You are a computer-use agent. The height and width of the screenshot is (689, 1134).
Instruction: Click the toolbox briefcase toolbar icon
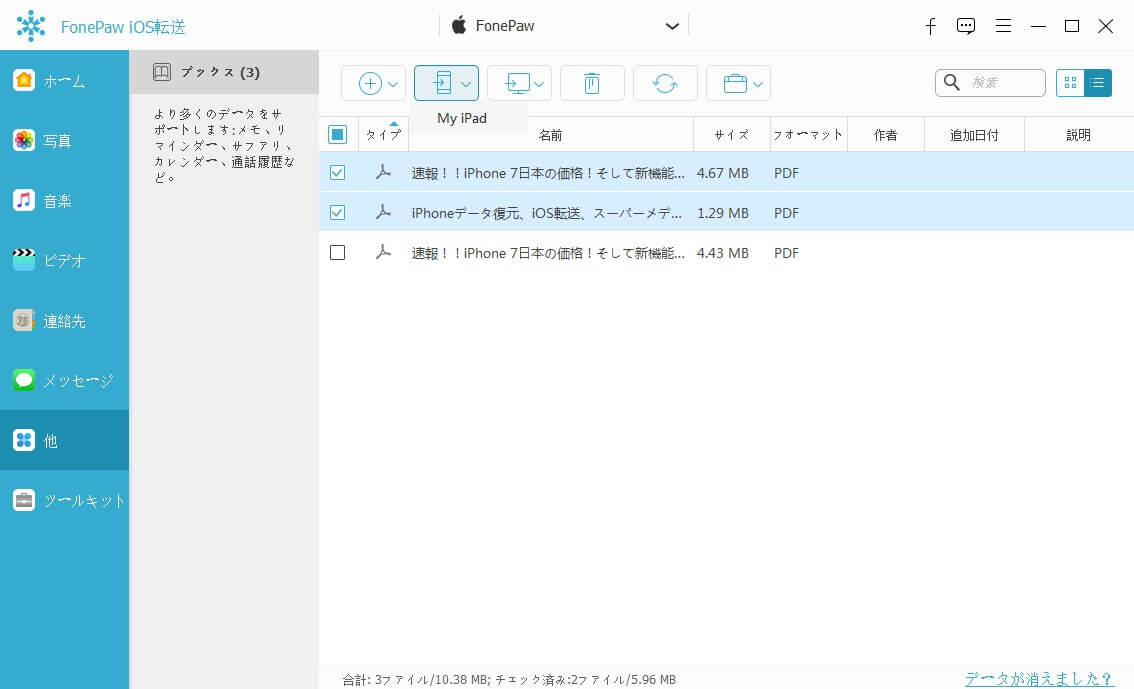point(735,83)
